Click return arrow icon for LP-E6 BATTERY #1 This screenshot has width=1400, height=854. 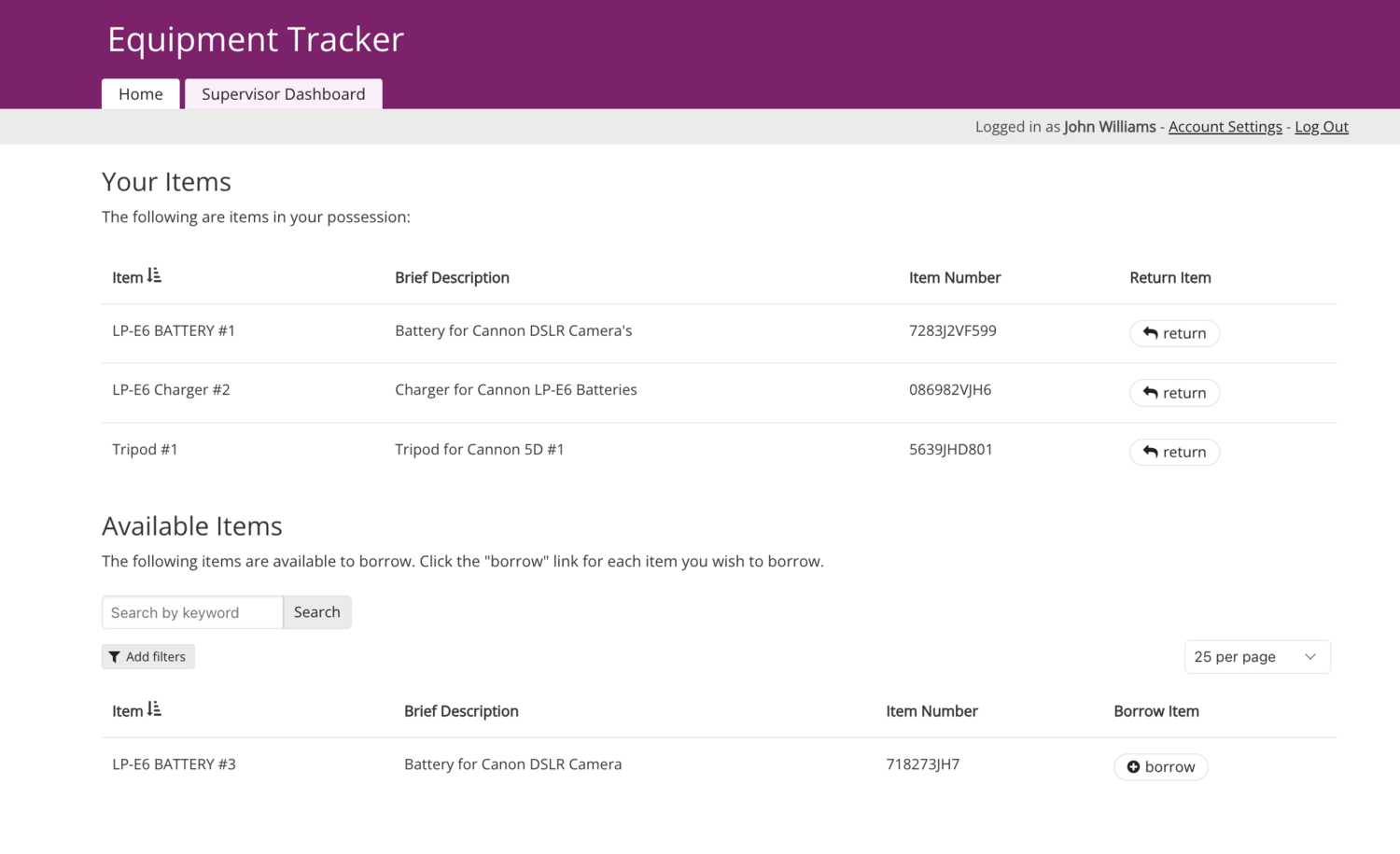tap(1151, 333)
